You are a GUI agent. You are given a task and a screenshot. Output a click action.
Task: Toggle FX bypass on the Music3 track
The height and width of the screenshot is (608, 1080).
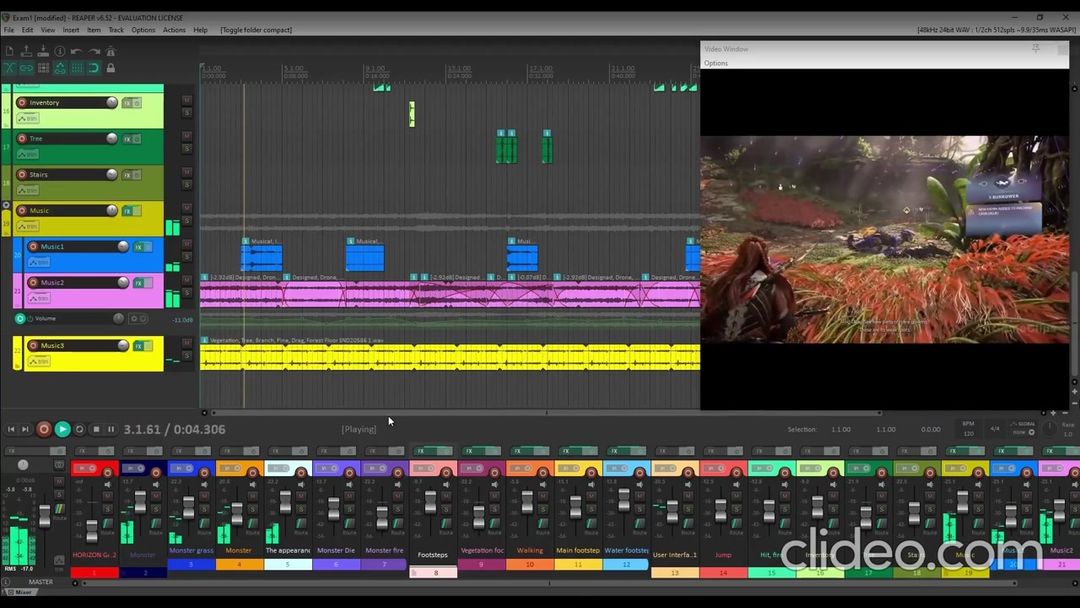pos(148,346)
